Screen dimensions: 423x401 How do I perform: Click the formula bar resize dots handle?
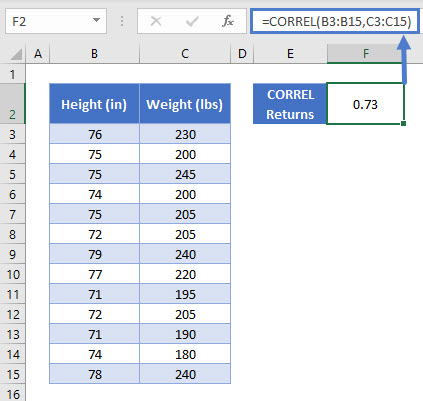[x=122, y=21]
